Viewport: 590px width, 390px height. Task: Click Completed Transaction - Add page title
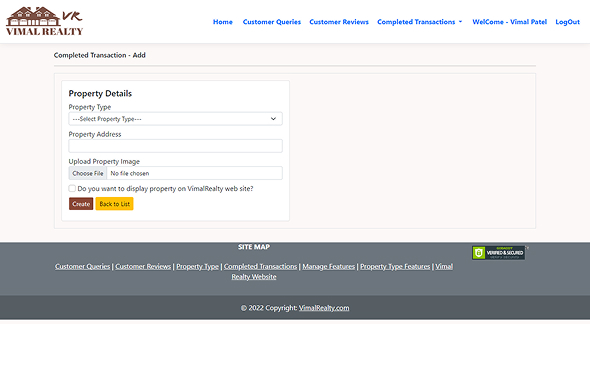click(x=100, y=55)
